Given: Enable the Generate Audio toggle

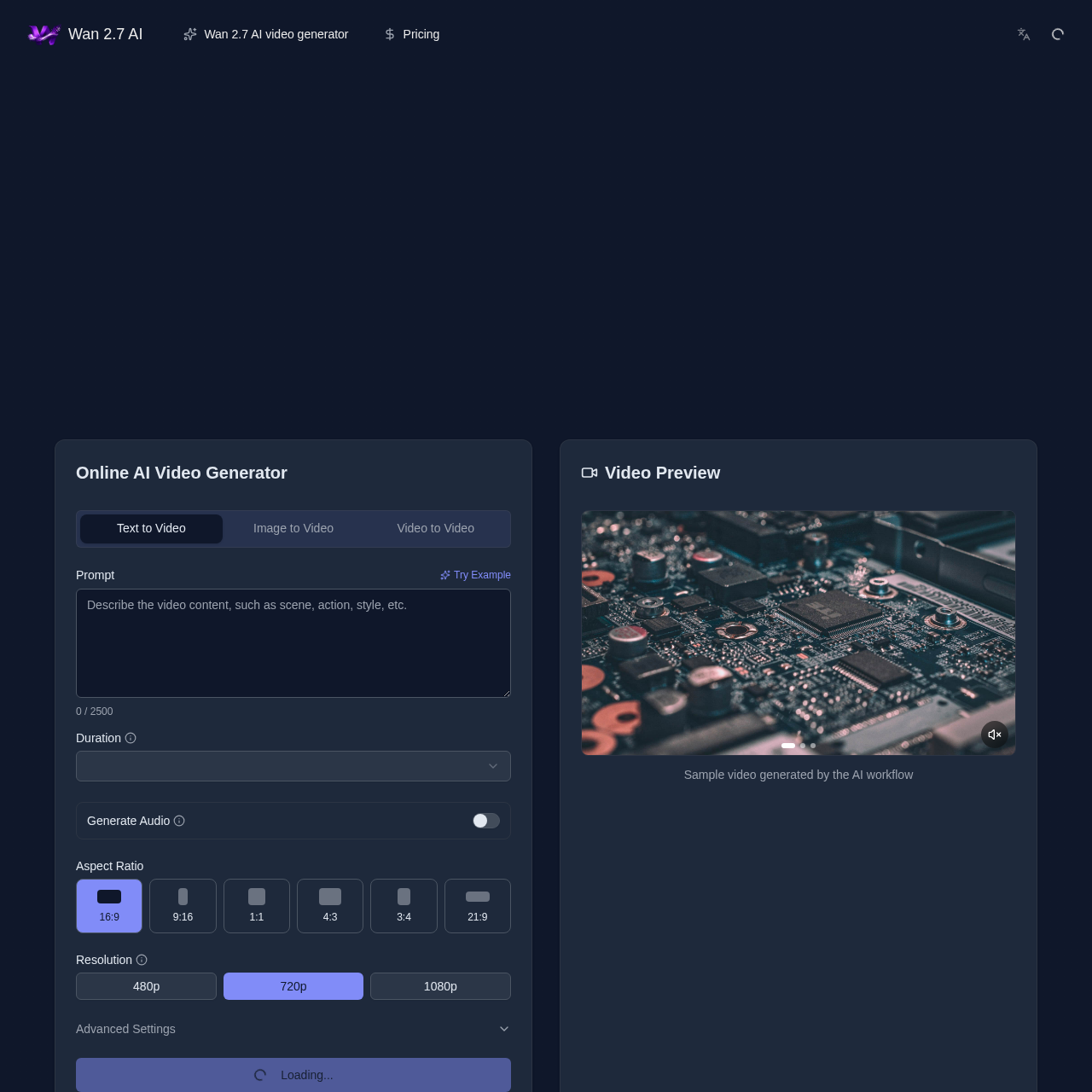Looking at the screenshot, I should tap(485, 821).
